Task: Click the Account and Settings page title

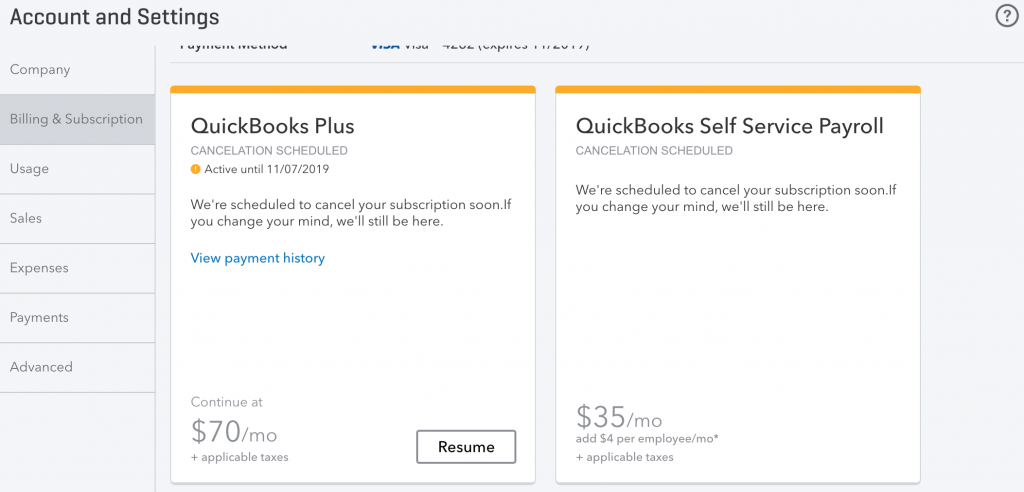Action: coord(114,17)
